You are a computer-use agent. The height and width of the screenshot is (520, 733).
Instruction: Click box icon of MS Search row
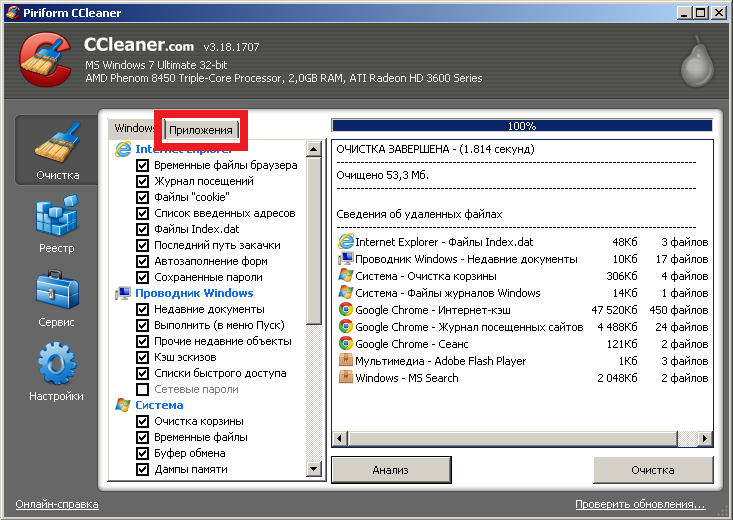[x=345, y=377]
